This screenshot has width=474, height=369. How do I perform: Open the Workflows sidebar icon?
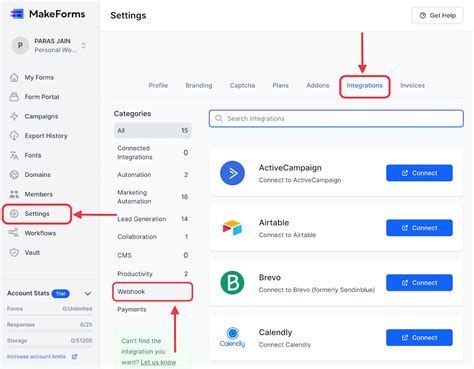coord(14,233)
